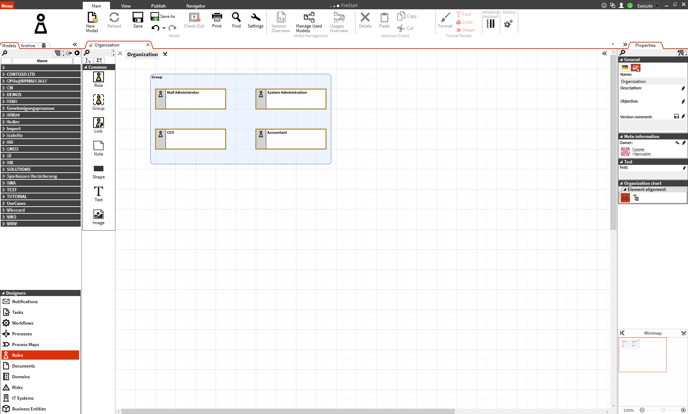Pick the Role element from palette

coord(98,79)
